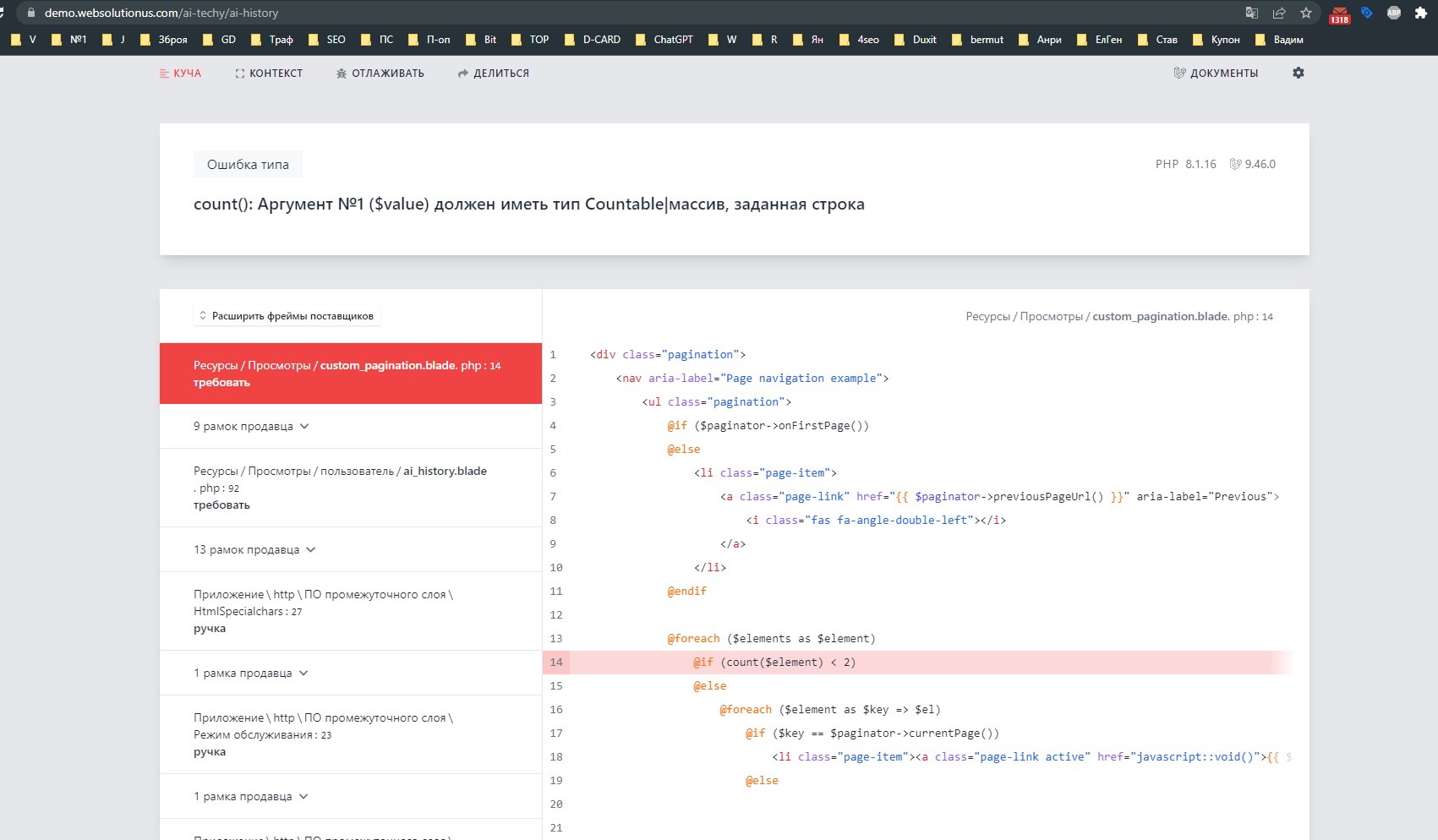Switch to the КОНТЕКСТ tab
This screenshot has height=840, width=1438.
click(269, 74)
